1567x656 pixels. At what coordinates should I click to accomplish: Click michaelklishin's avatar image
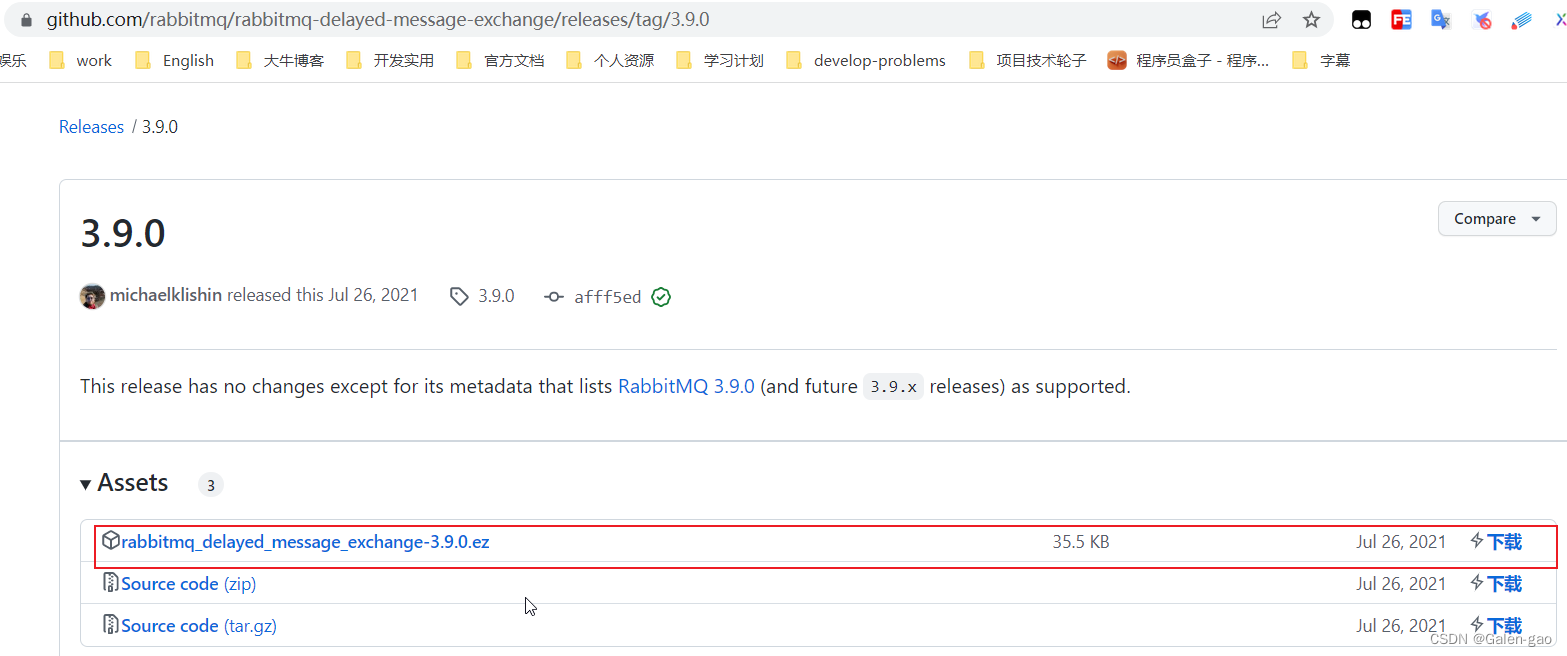pyautogui.click(x=92, y=297)
